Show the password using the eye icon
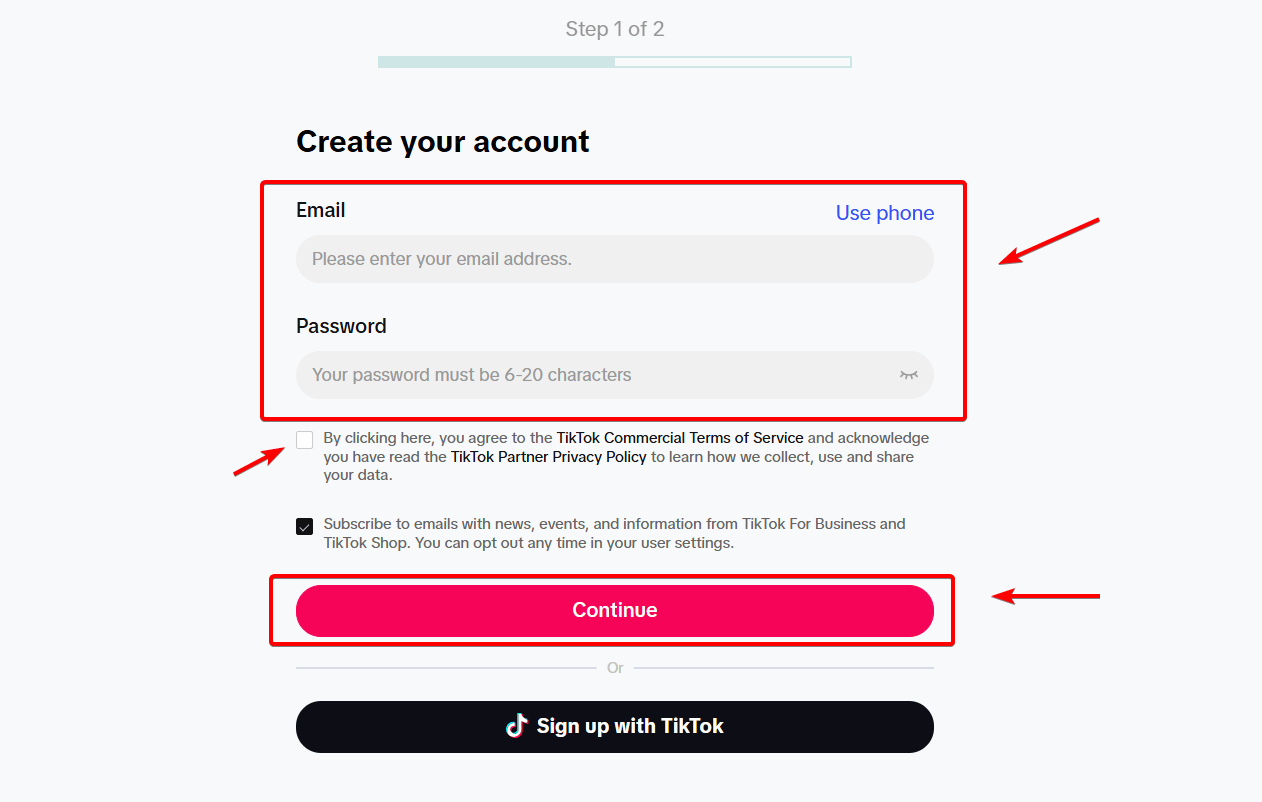Viewport: 1262px width, 802px height. pyautogui.click(x=908, y=374)
